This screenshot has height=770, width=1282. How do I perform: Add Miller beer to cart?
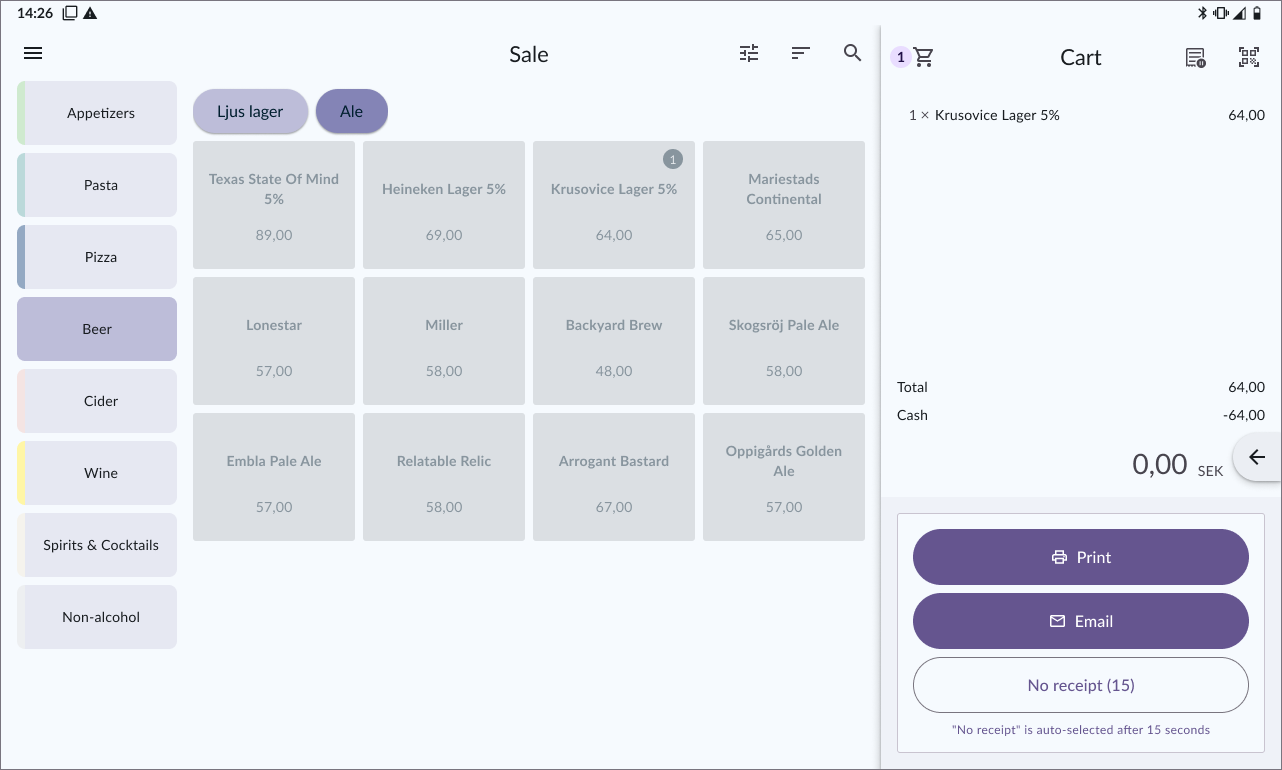(444, 341)
